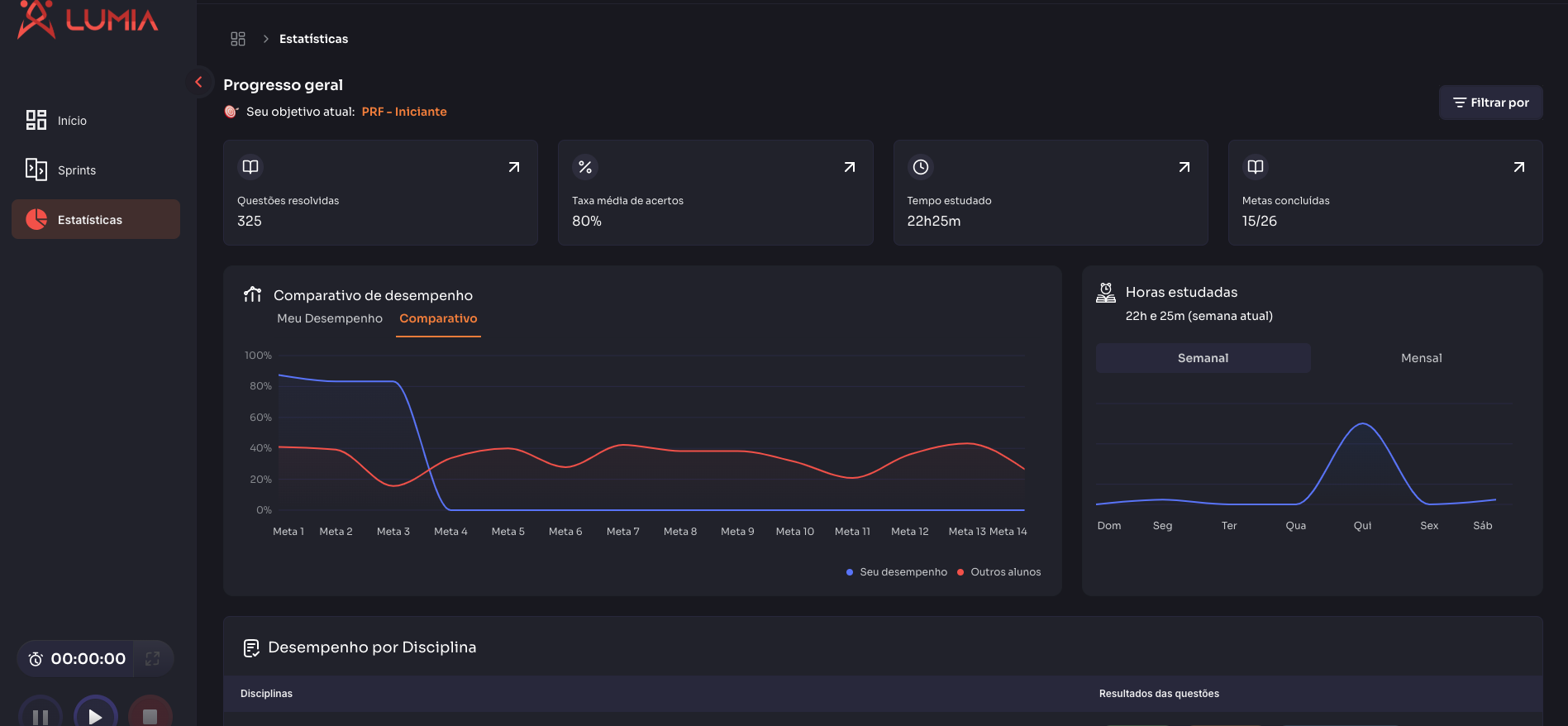1568x726 pixels.
Task: Toggle hours view to Mensal
Action: click(x=1421, y=358)
